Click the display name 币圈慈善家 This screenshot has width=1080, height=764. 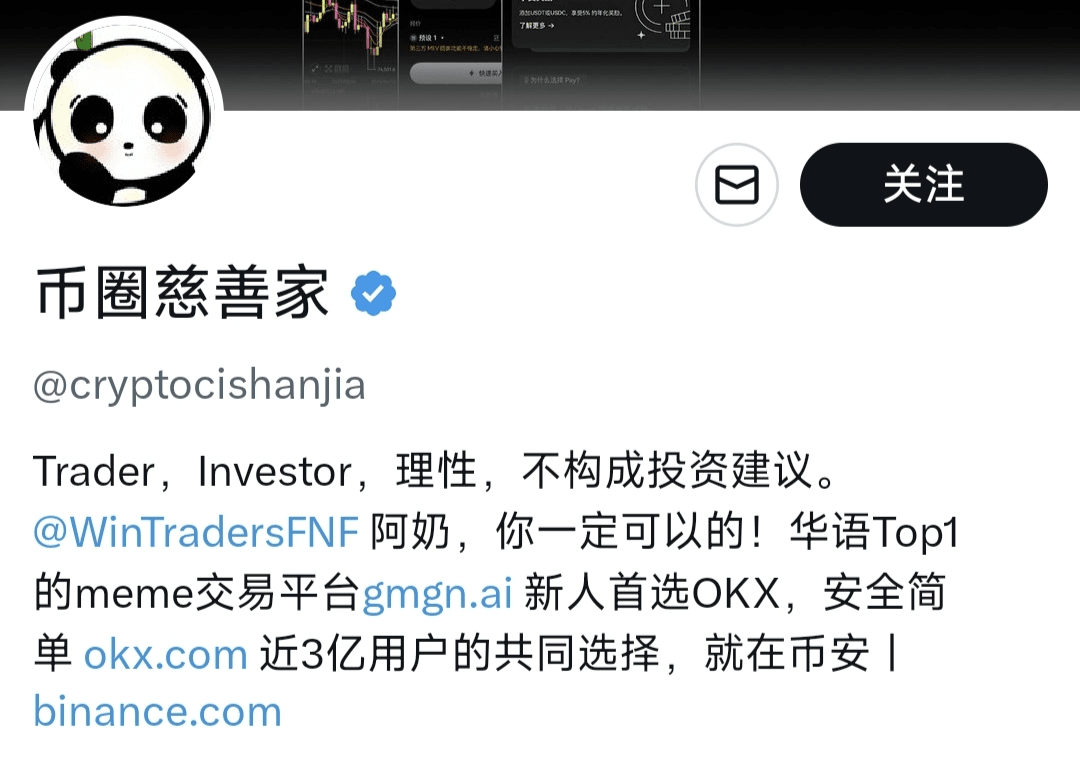point(182,293)
